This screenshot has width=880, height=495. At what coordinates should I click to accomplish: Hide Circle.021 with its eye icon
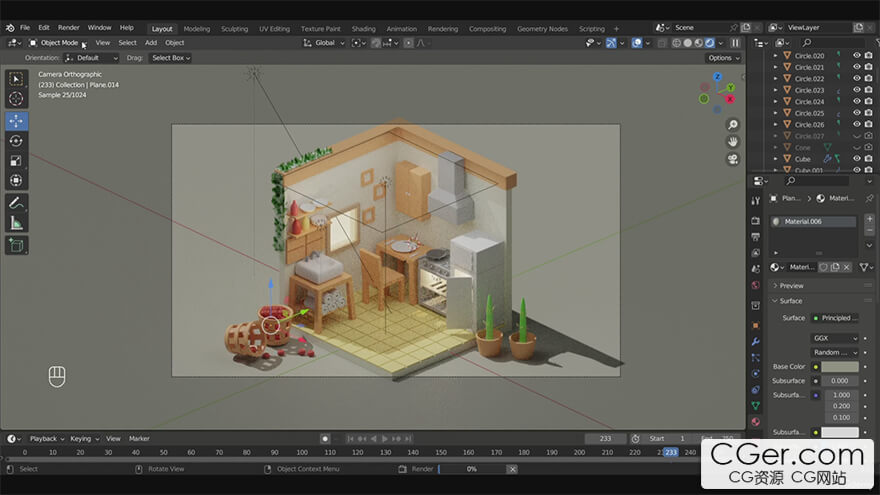[856, 67]
